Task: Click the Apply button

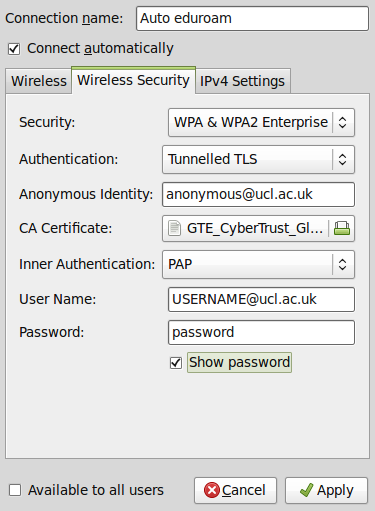Action: coord(326,490)
